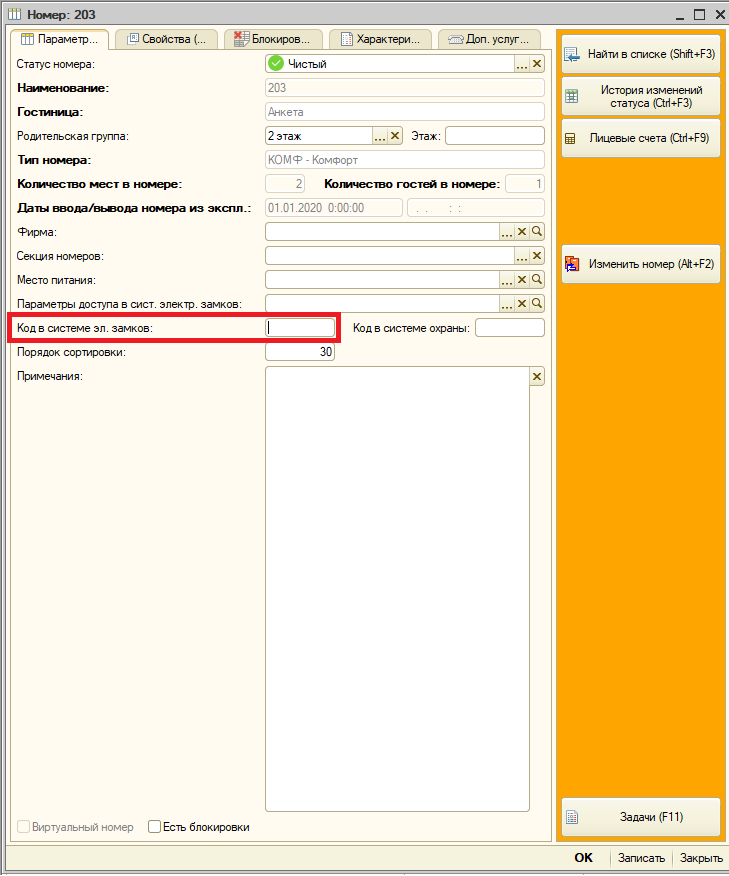Minimize the Номер: 203 window

680,16
